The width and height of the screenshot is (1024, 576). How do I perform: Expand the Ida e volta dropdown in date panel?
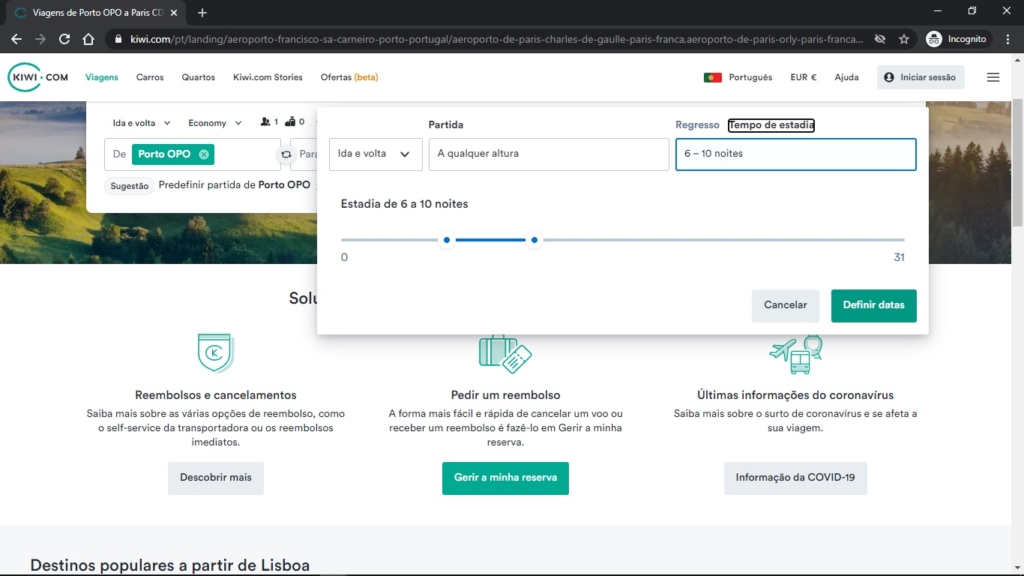click(376, 154)
